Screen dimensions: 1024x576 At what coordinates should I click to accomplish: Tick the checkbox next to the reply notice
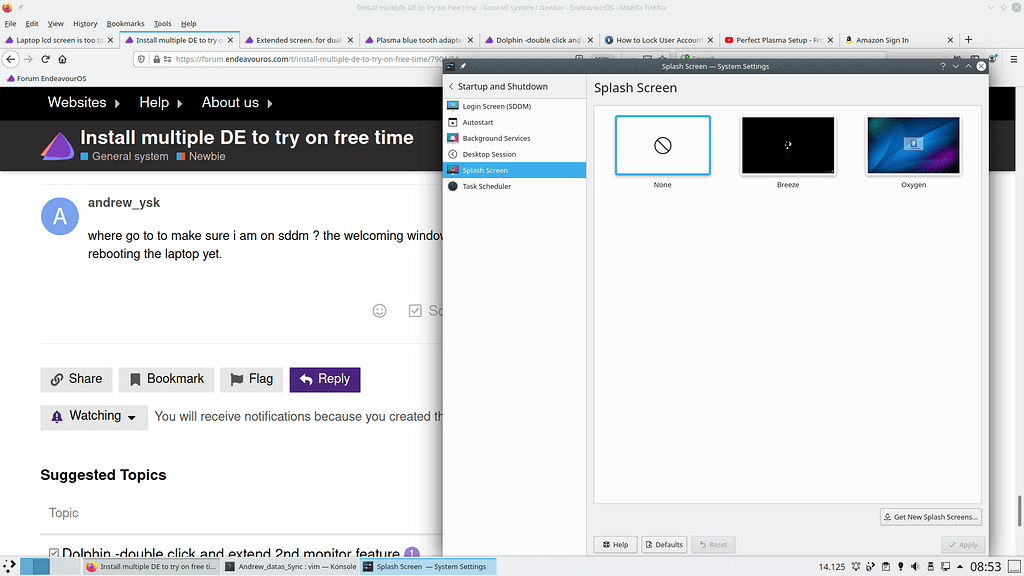click(415, 310)
